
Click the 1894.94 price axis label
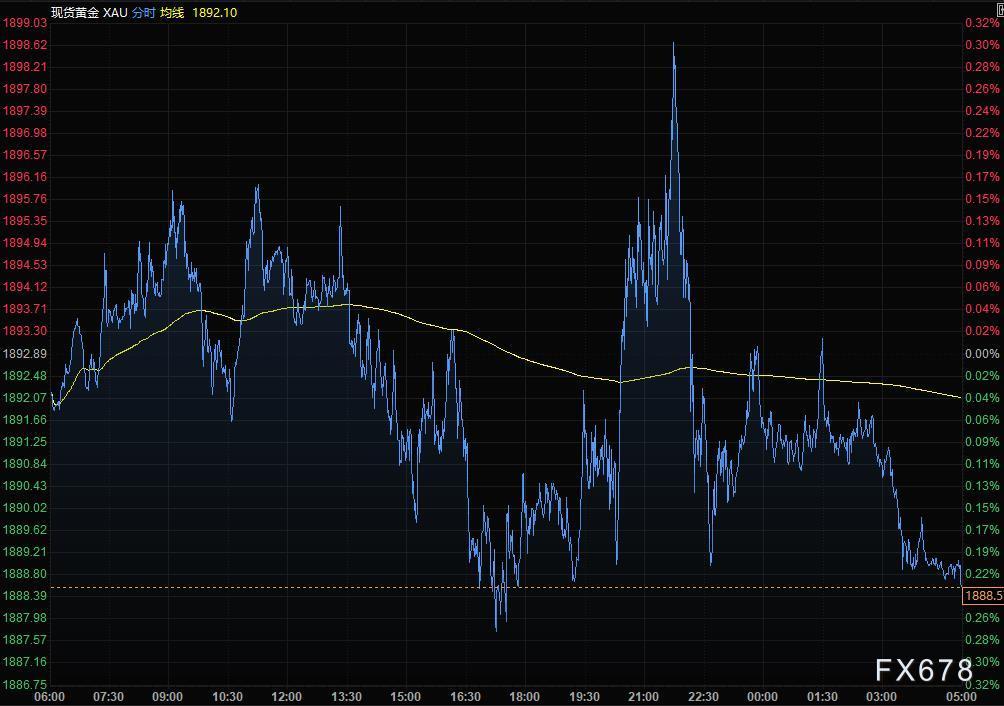pyautogui.click(x=25, y=243)
